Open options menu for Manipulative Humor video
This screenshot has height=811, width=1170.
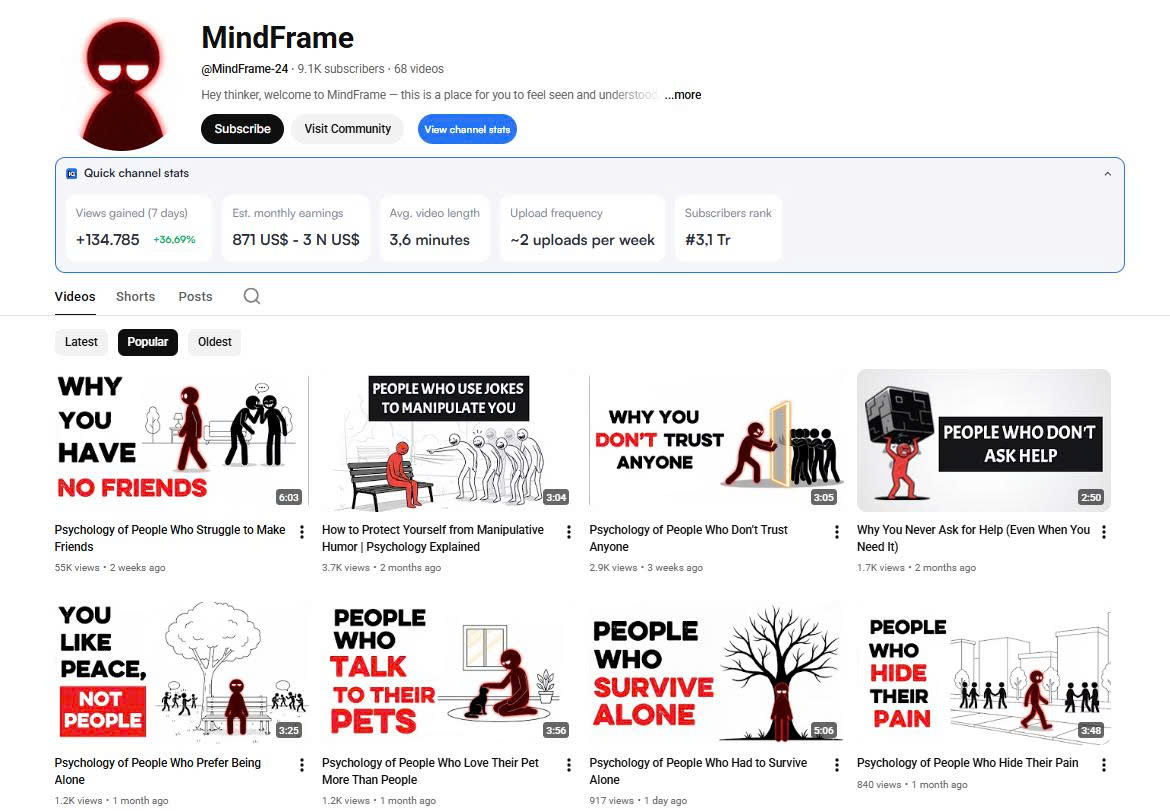tap(569, 531)
